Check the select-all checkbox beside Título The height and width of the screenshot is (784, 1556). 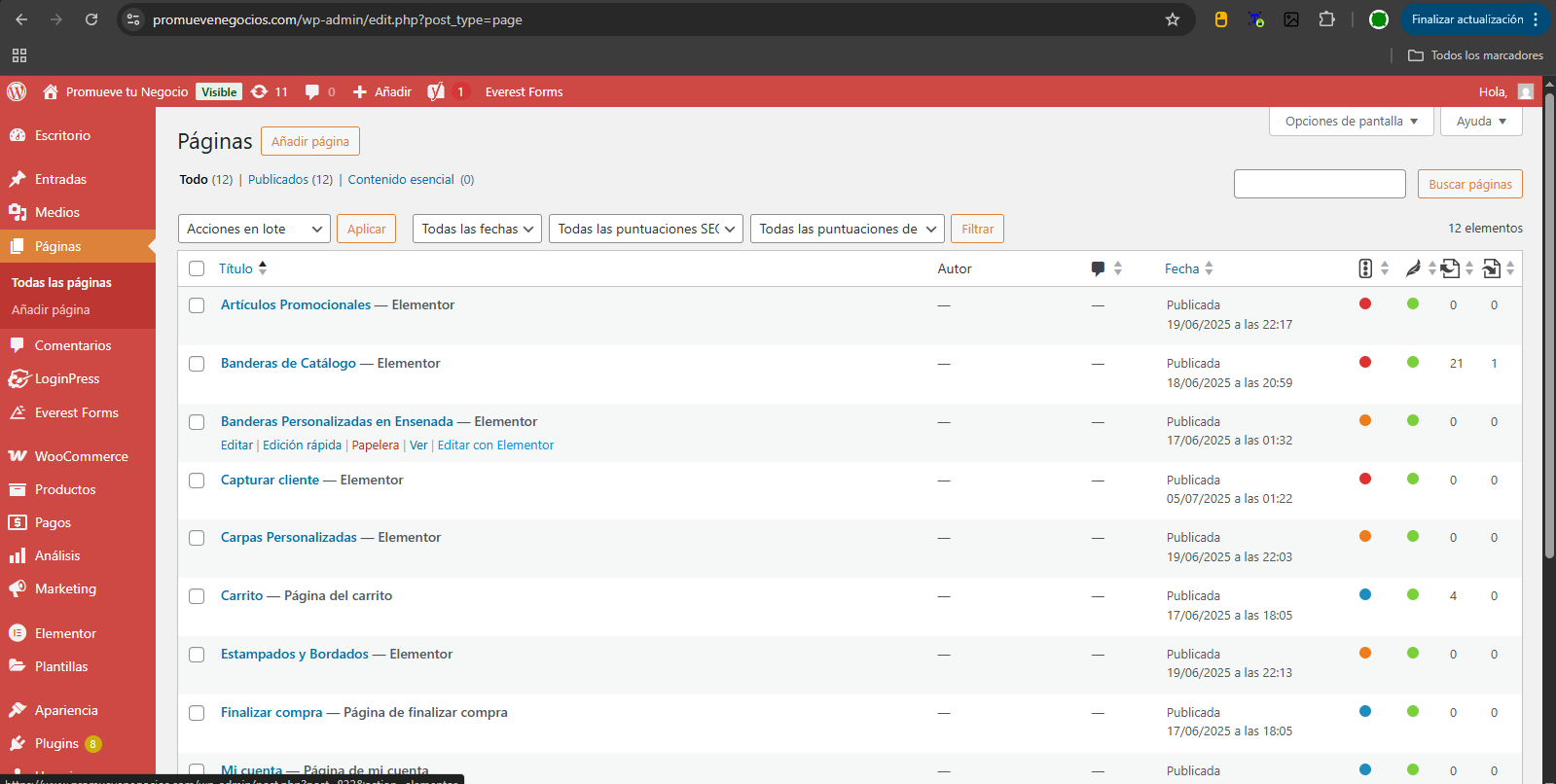(197, 268)
